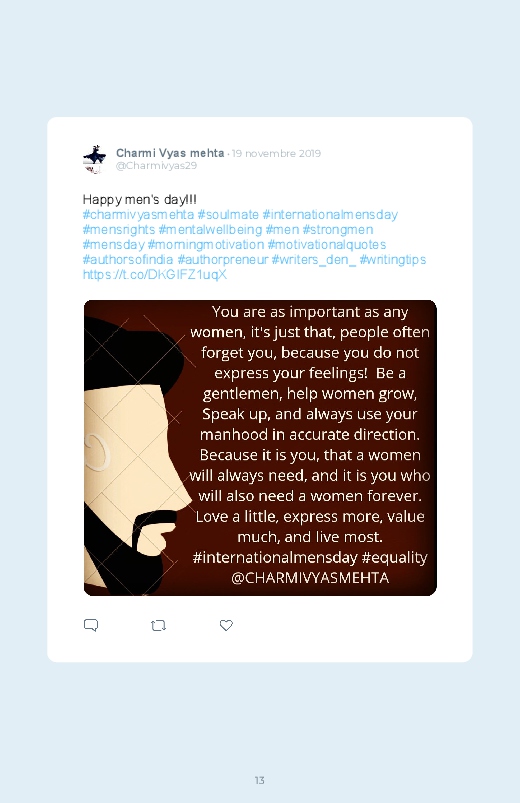Open the #authorpreneur hashtag

point(223,259)
